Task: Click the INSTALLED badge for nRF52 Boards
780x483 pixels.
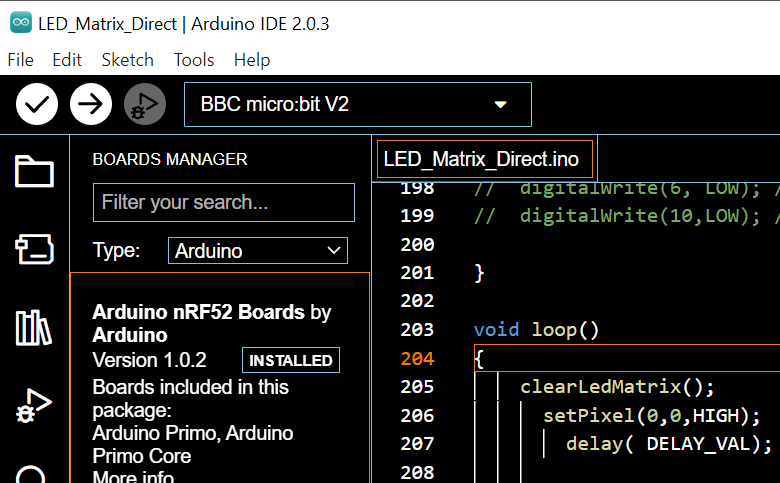Action: pos(291,360)
